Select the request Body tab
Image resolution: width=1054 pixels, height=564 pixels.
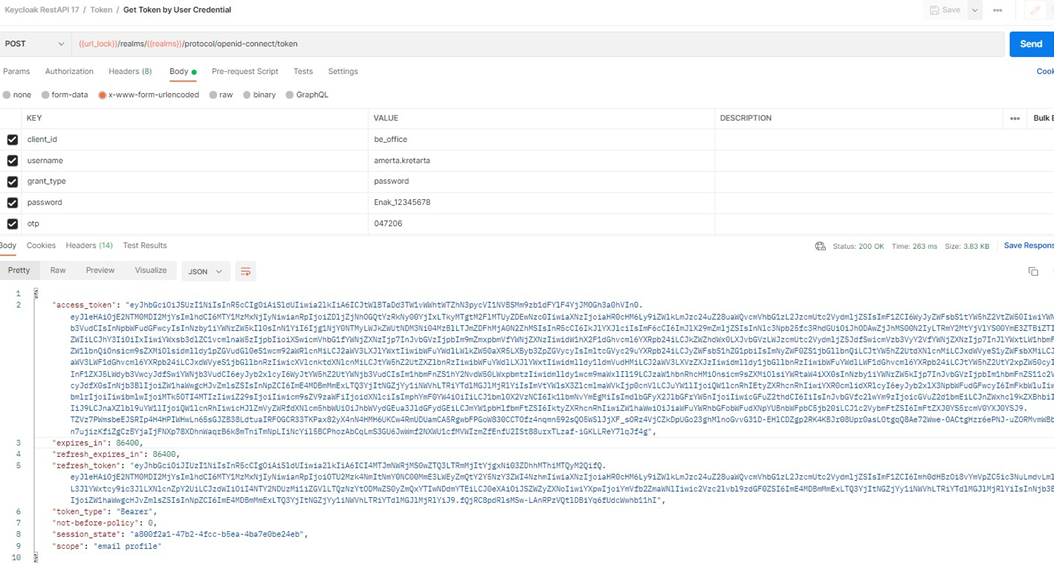click(x=182, y=71)
